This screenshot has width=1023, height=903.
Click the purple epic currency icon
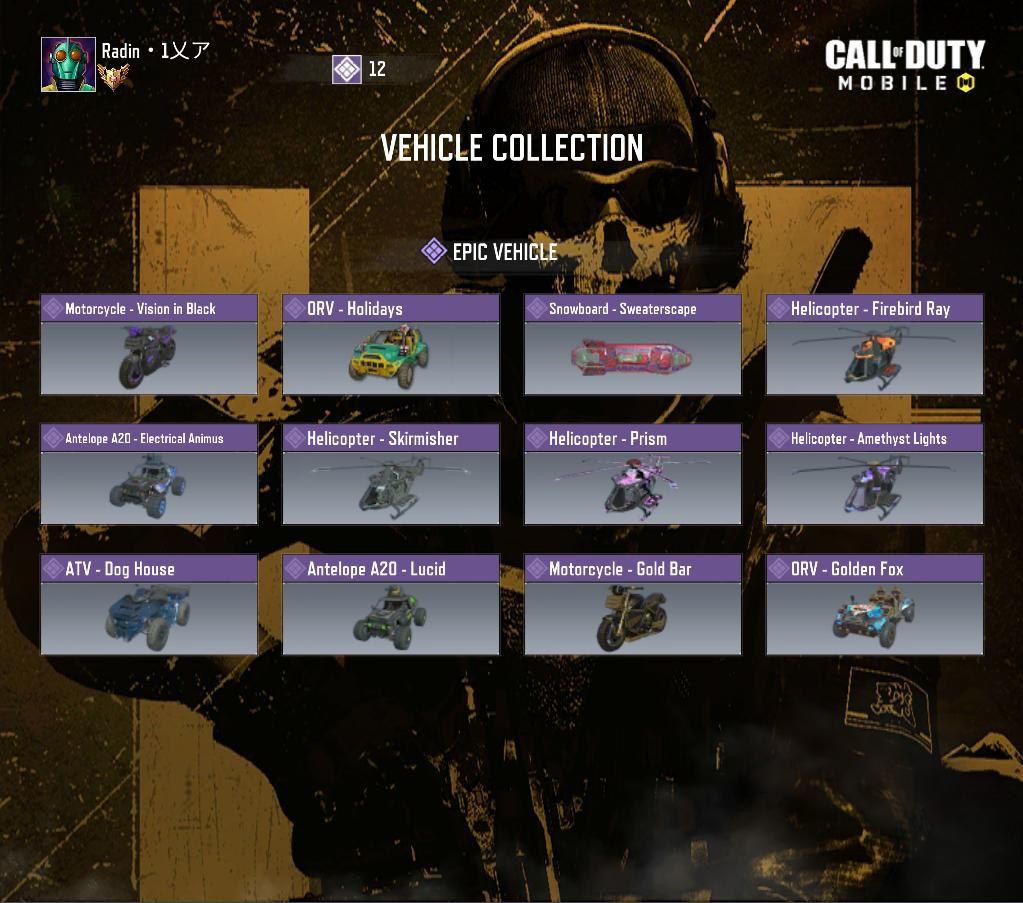point(346,69)
